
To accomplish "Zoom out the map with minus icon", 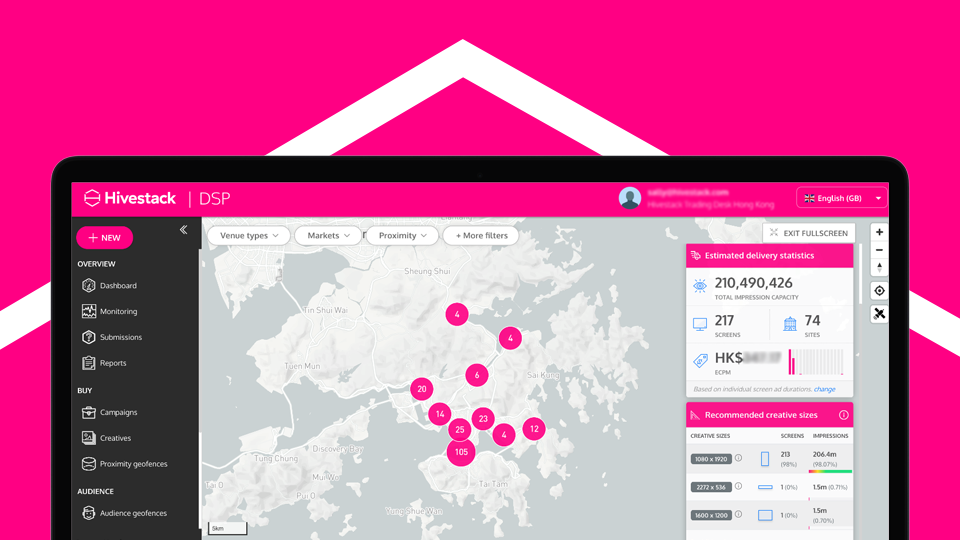I will (x=879, y=250).
